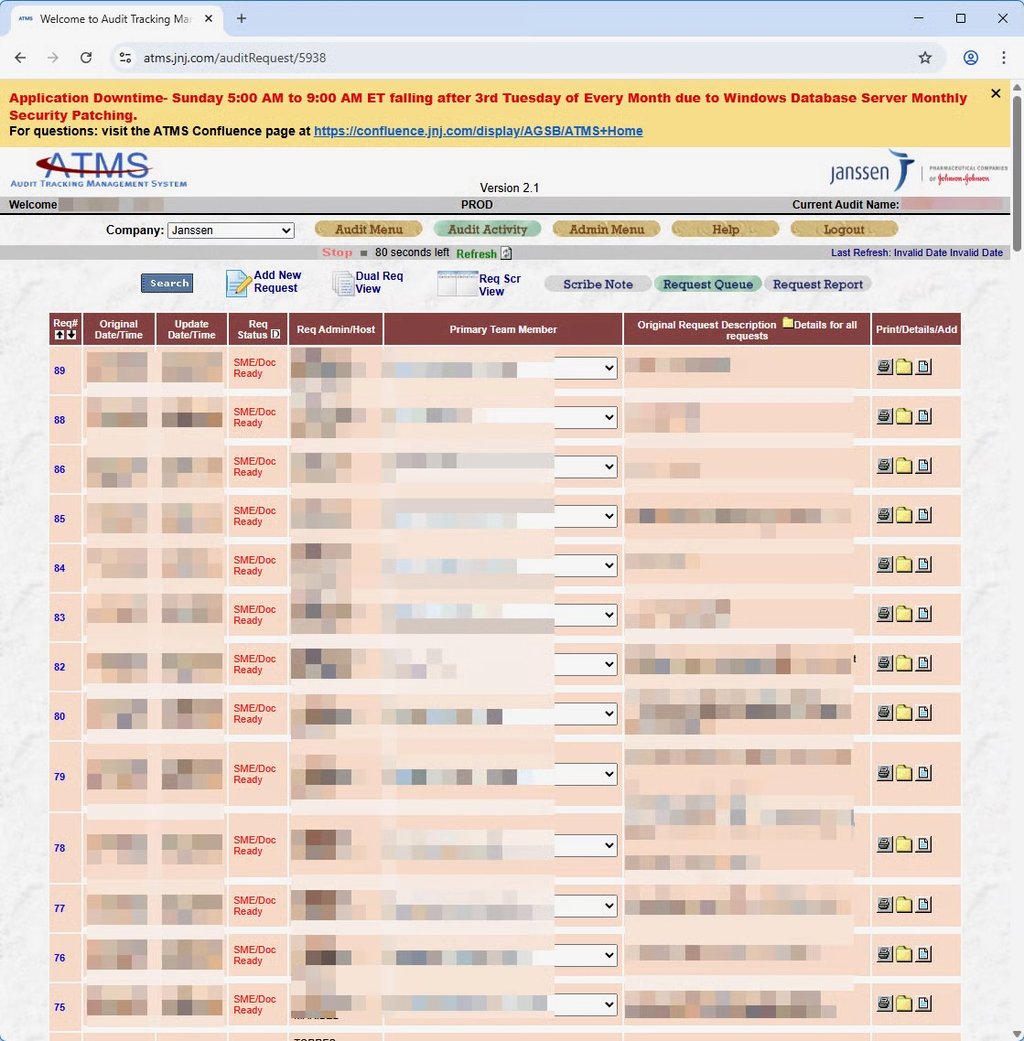1024x1041 pixels.
Task: Open request number 89 link
Action: pyautogui.click(x=60, y=370)
